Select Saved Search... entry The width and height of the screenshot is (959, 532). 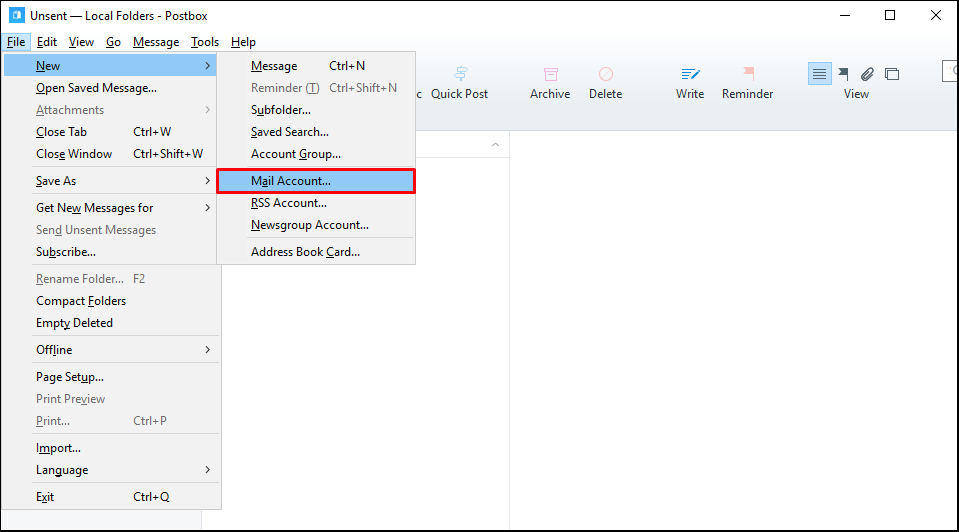pyautogui.click(x=316, y=132)
